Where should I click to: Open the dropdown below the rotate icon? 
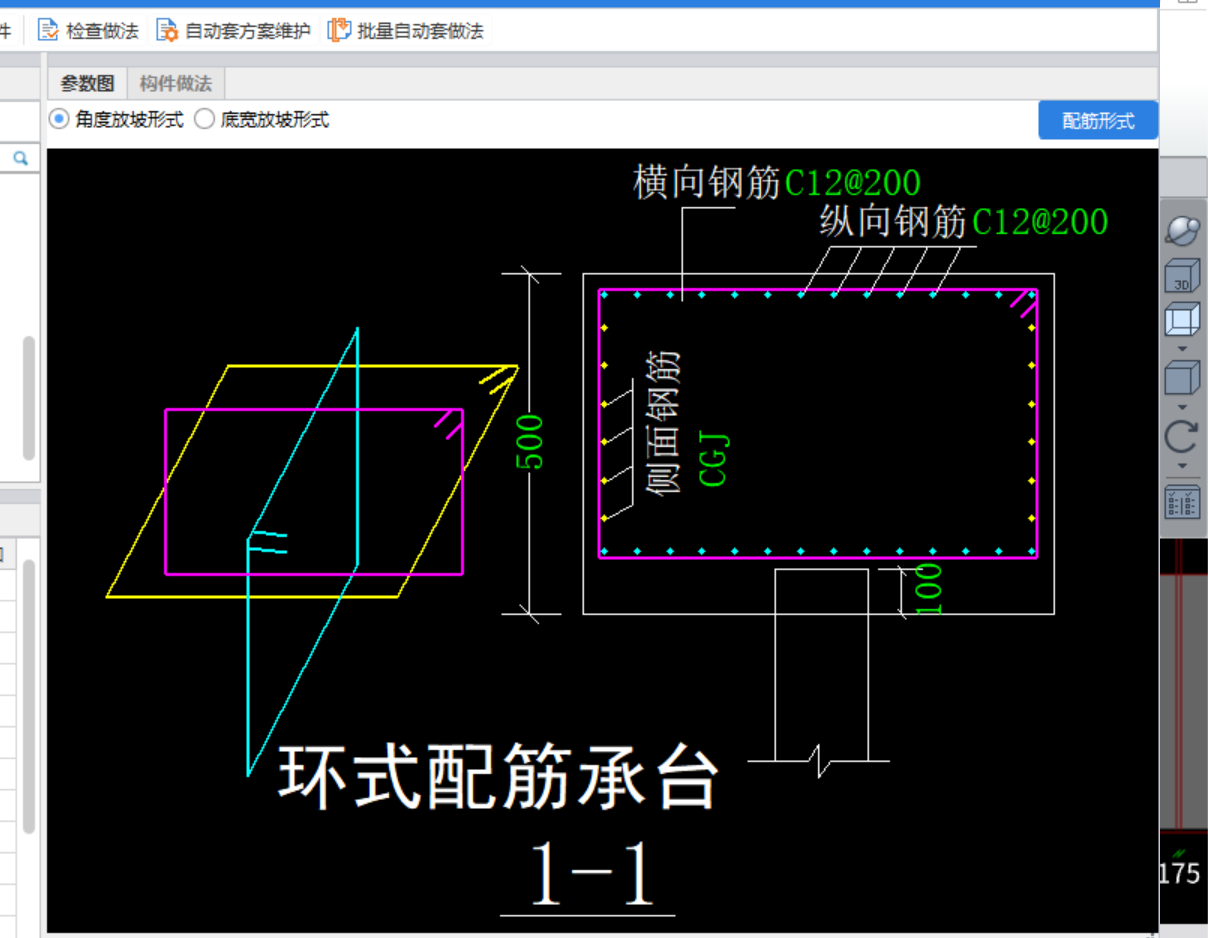click(x=1182, y=465)
